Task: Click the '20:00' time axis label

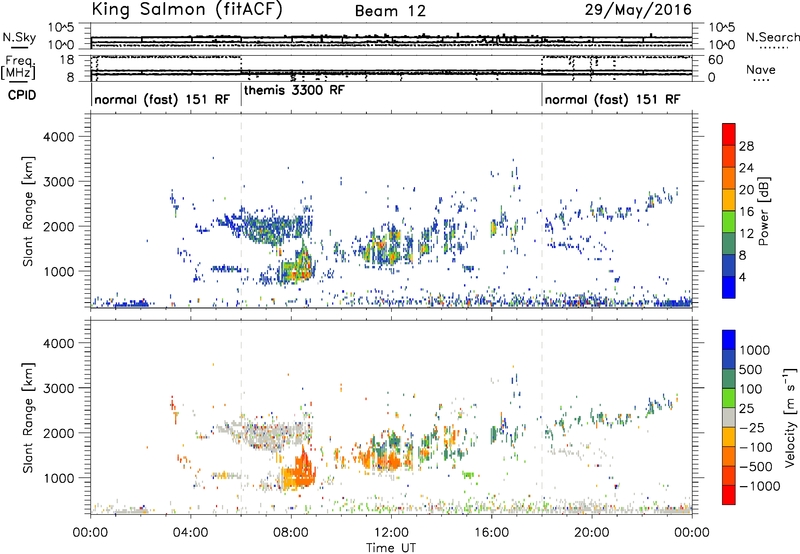Action: pos(592,533)
